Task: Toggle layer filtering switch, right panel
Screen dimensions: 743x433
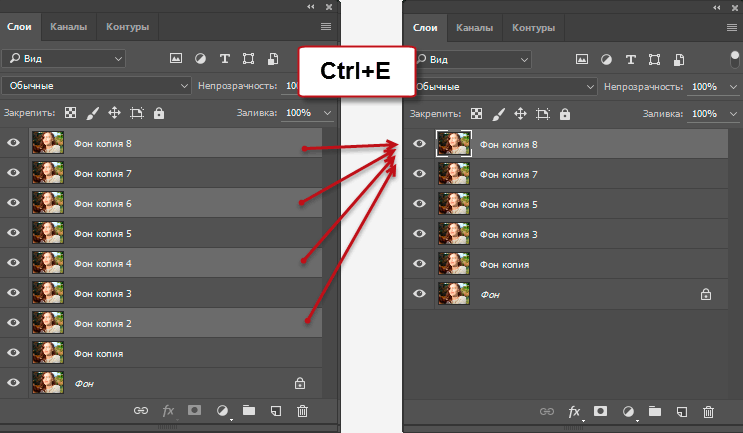Action: 734,60
